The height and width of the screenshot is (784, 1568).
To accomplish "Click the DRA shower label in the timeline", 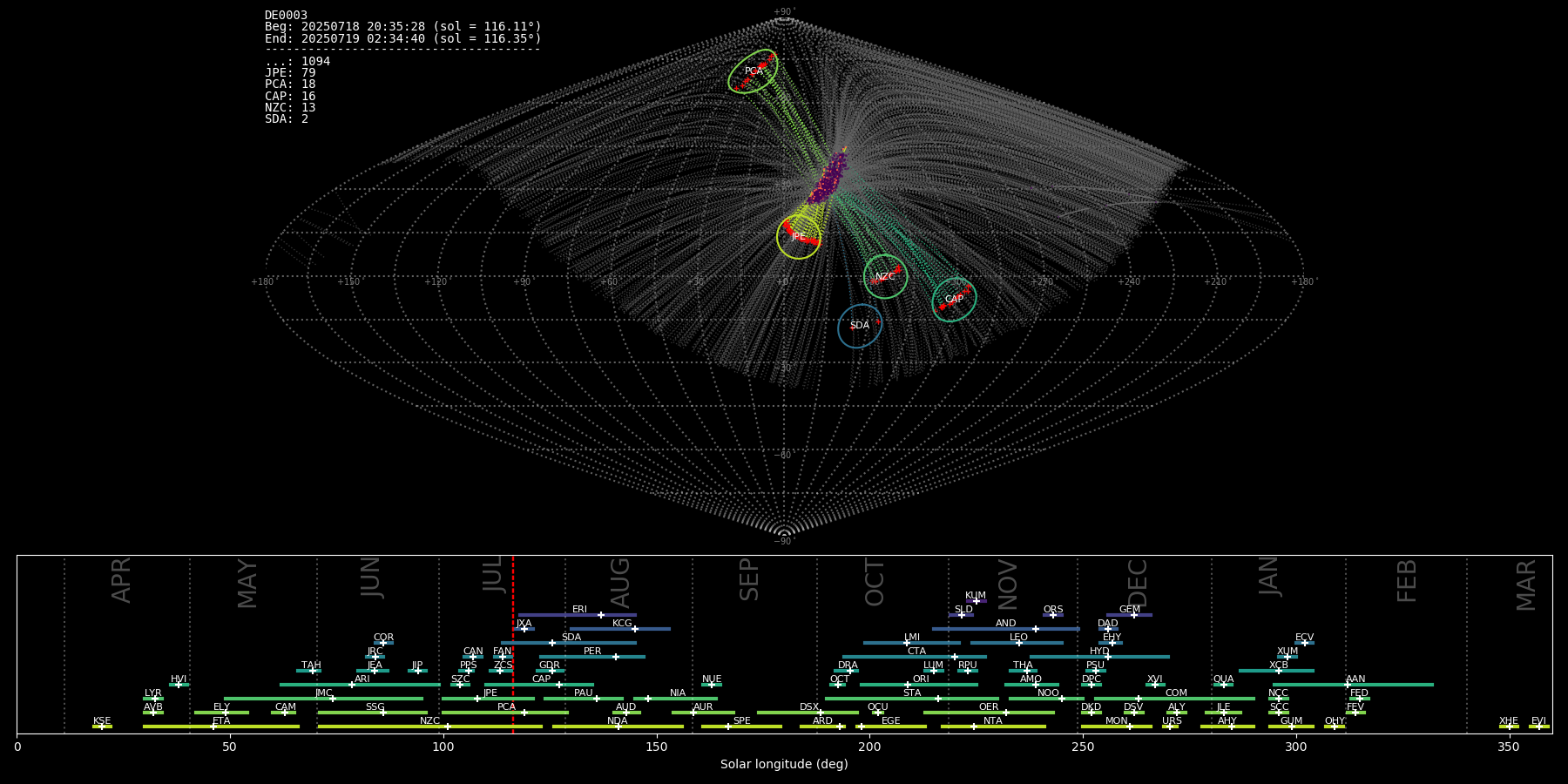I will point(848,666).
